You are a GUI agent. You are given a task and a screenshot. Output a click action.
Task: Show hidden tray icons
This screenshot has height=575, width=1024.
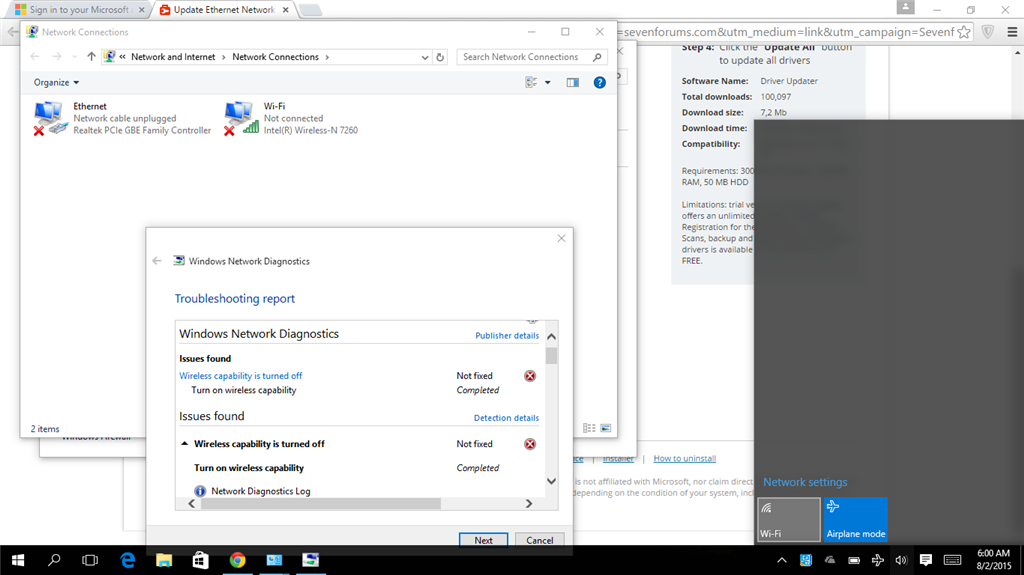(x=782, y=560)
